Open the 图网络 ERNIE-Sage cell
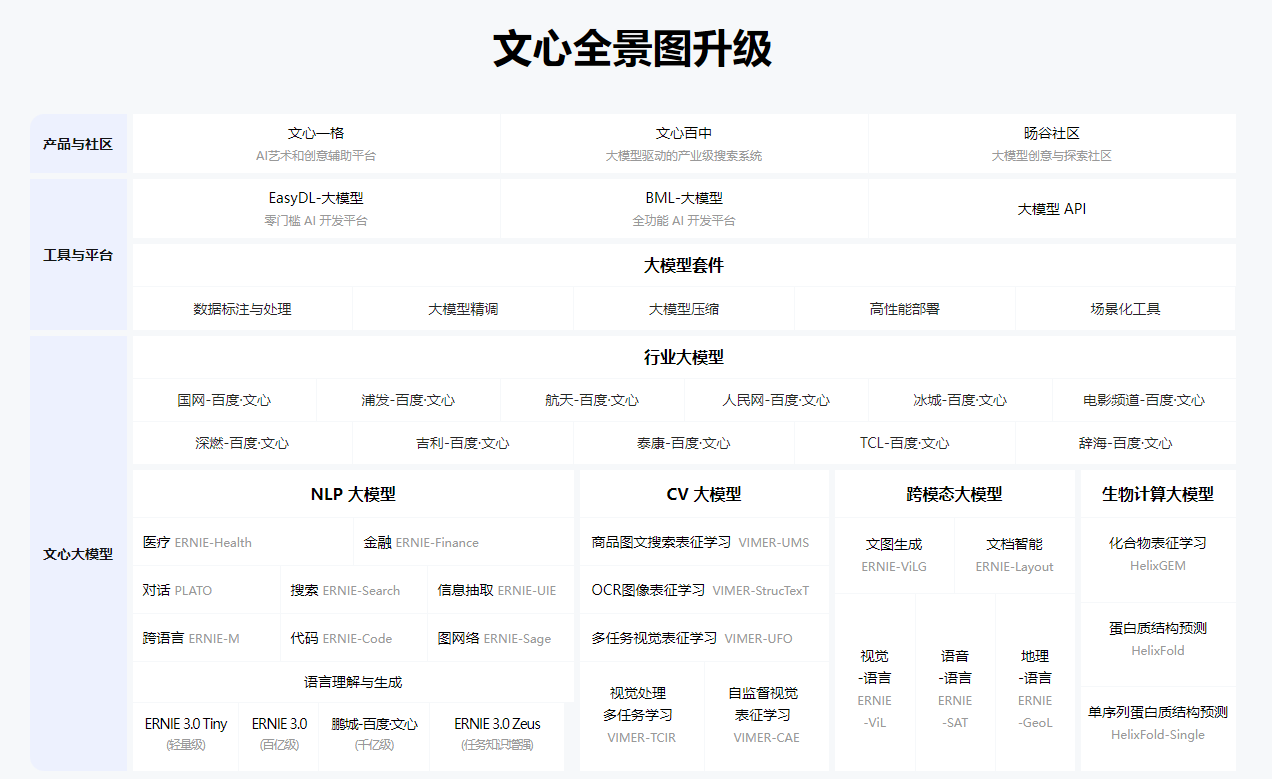Viewport: 1272px width, 779px height. point(501,638)
